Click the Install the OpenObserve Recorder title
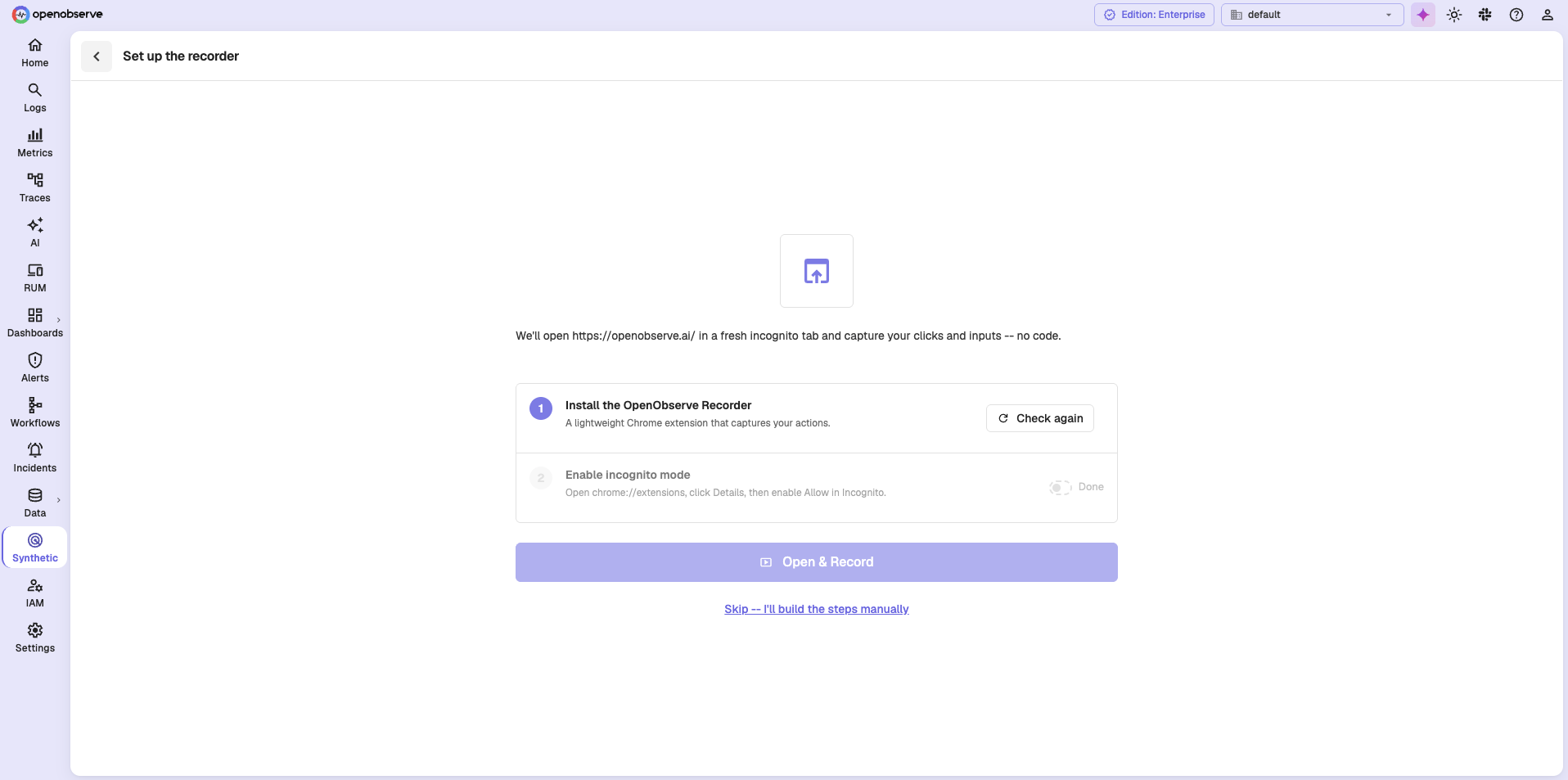1568x780 pixels. (x=659, y=405)
